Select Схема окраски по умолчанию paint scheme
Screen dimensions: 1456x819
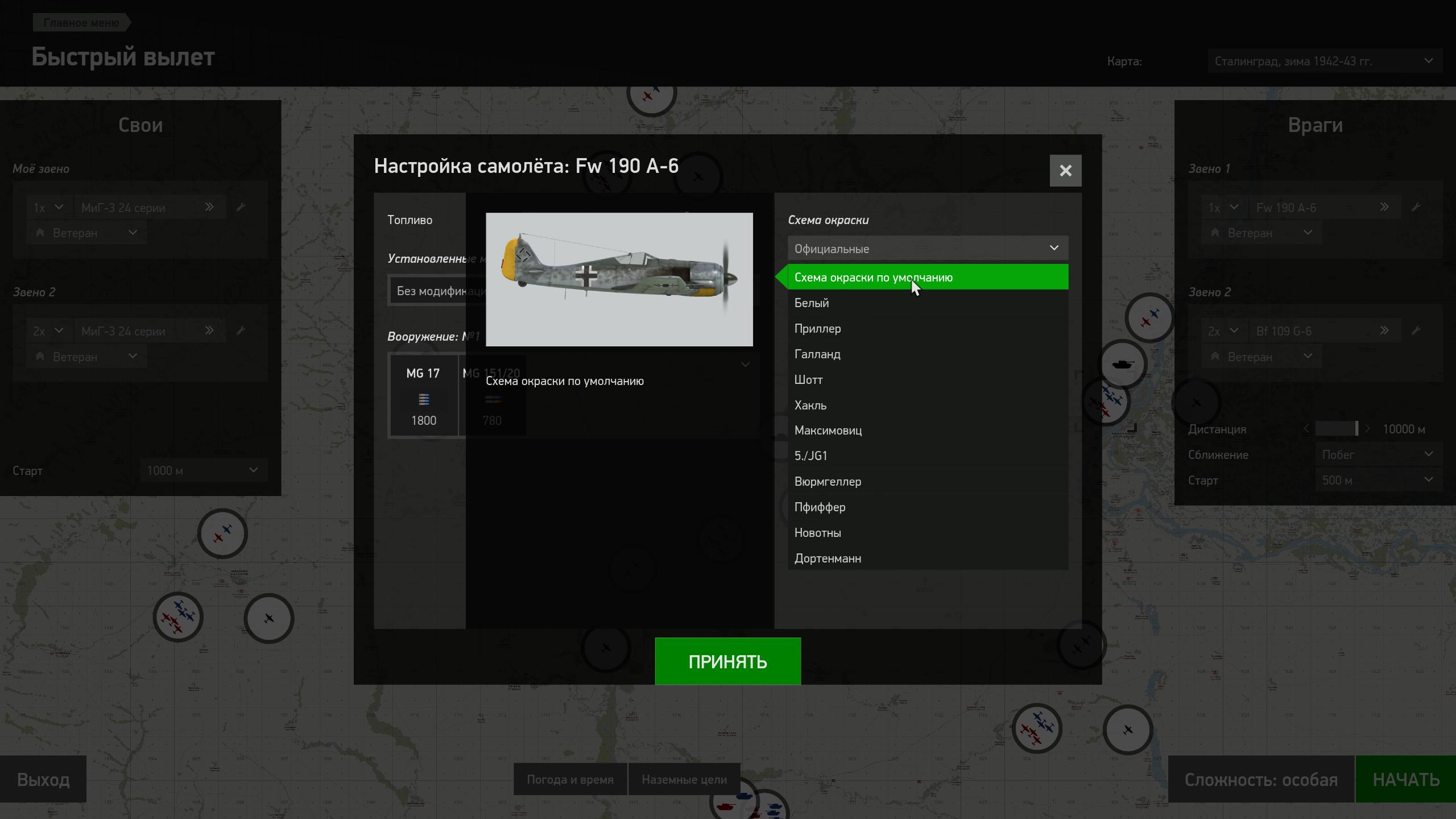point(928,277)
